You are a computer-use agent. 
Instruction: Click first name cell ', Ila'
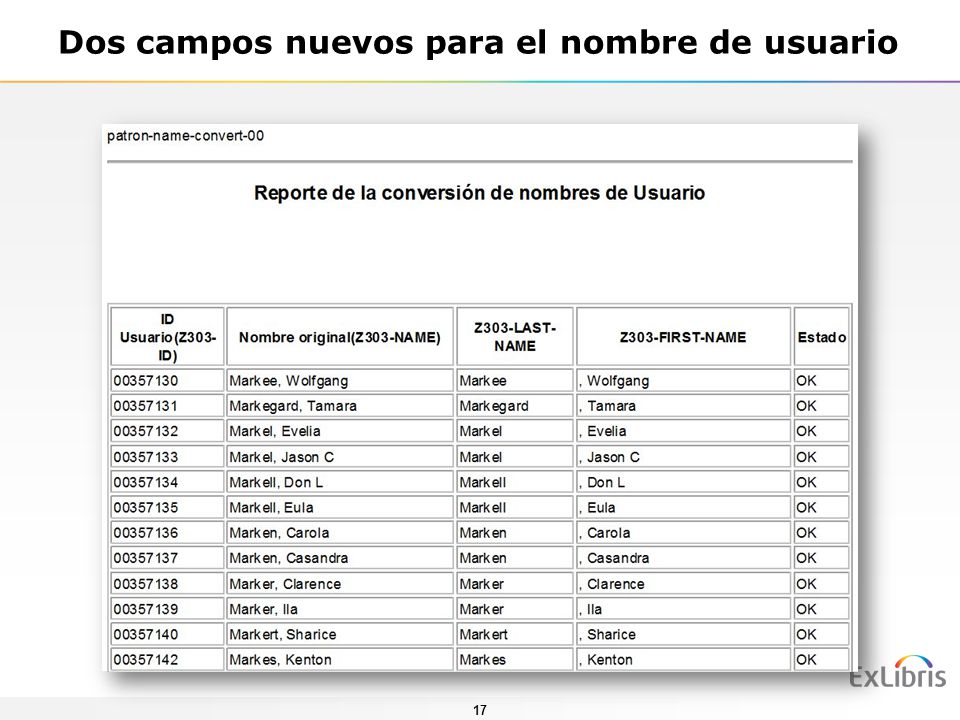pyautogui.click(x=683, y=609)
